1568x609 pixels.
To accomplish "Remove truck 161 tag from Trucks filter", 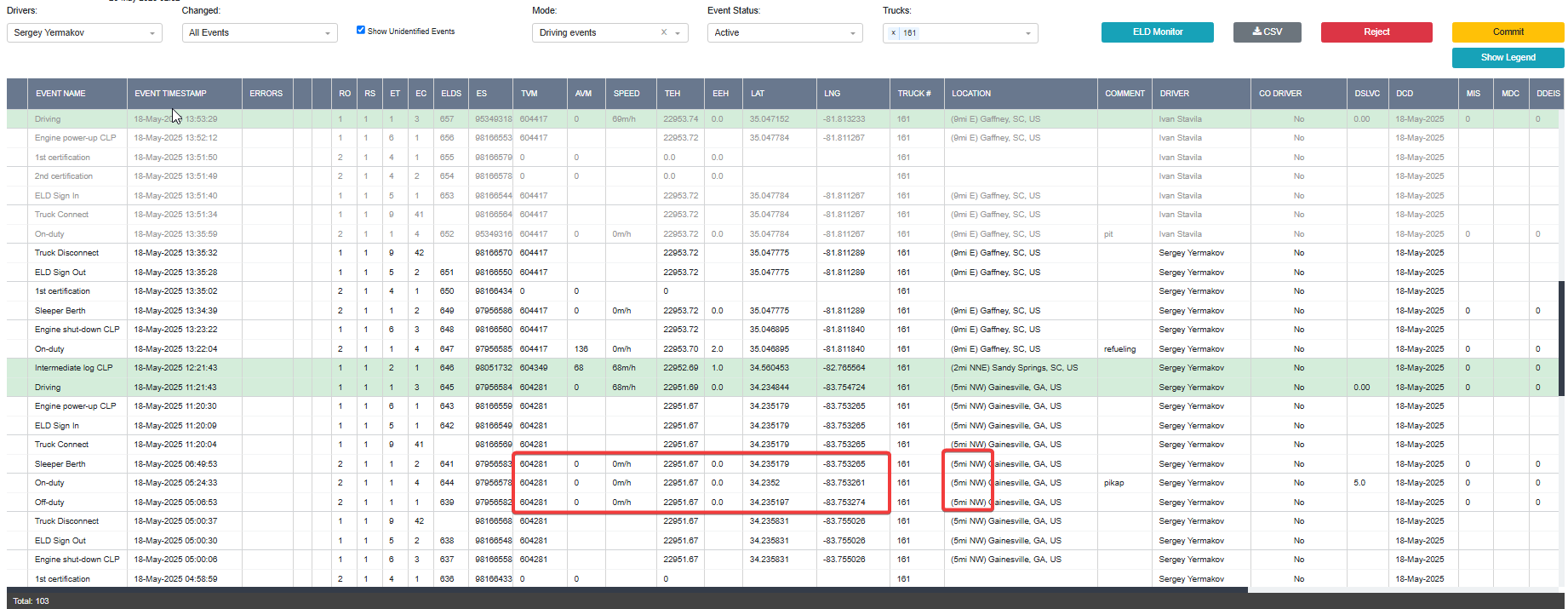I will [x=893, y=33].
